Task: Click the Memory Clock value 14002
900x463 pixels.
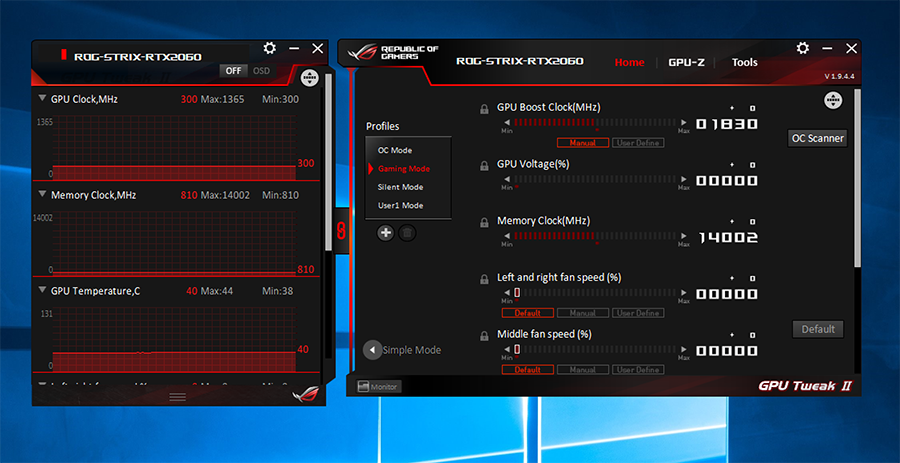Action: (x=727, y=238)
